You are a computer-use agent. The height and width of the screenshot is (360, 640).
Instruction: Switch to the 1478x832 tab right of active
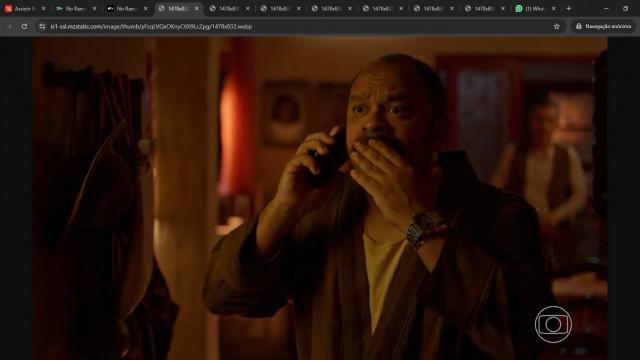click(x=225, y=9)
